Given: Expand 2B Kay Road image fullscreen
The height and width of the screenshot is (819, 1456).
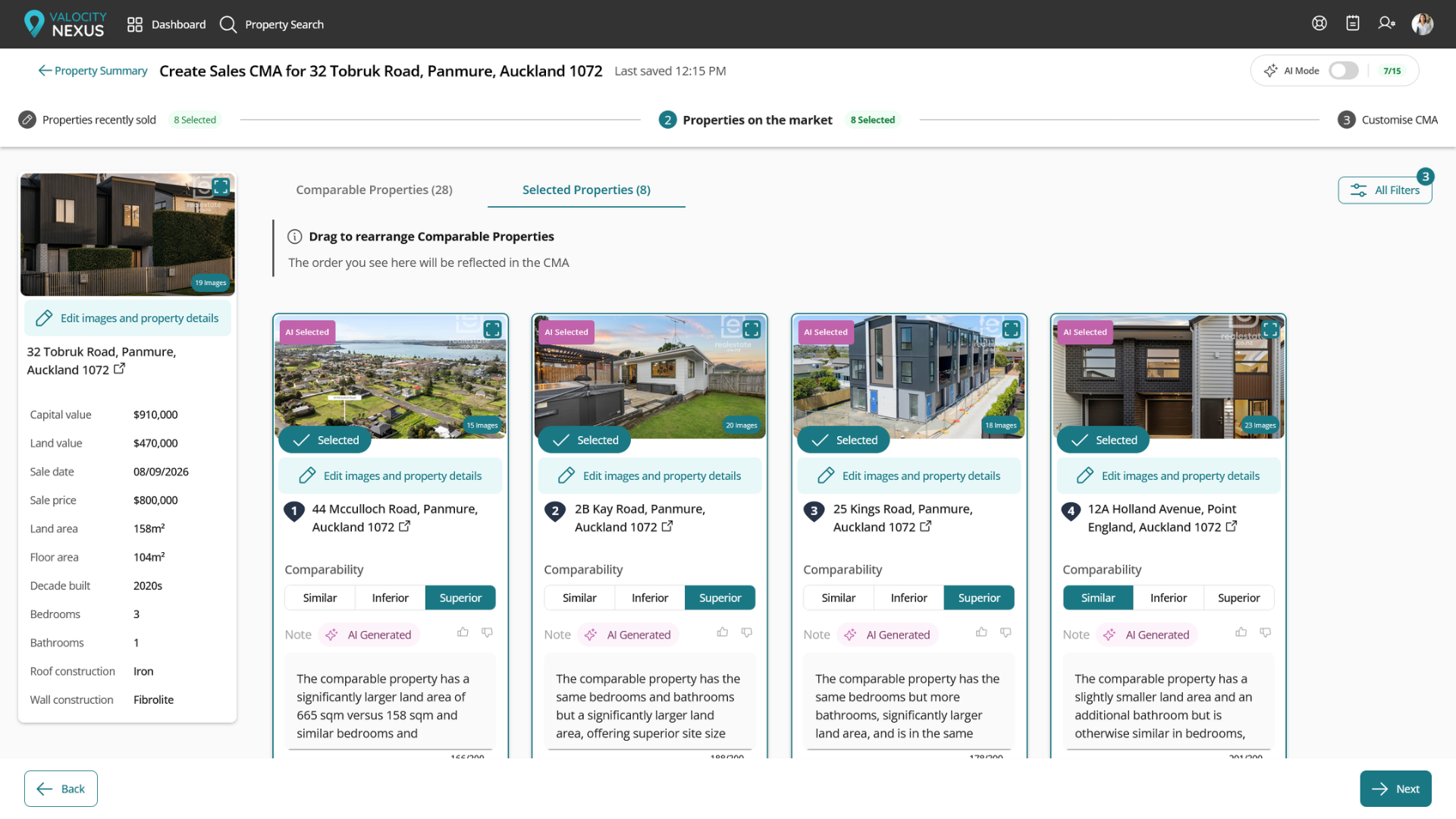Looking at the screenshot, I should pyautogui.click(x=752, y=329).
